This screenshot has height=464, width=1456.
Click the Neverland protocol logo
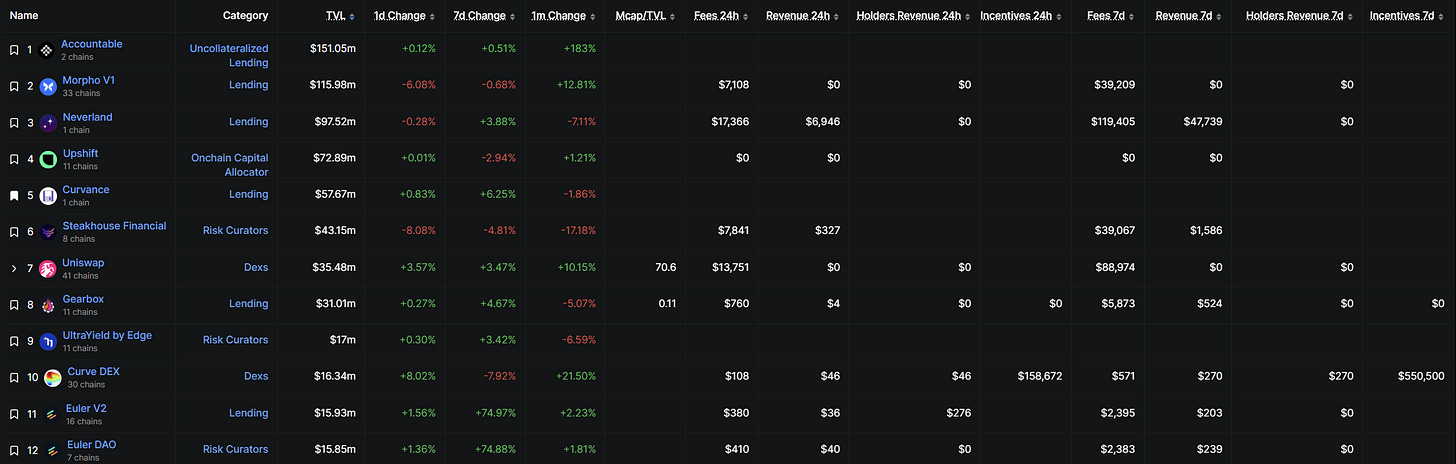point(47,123)
